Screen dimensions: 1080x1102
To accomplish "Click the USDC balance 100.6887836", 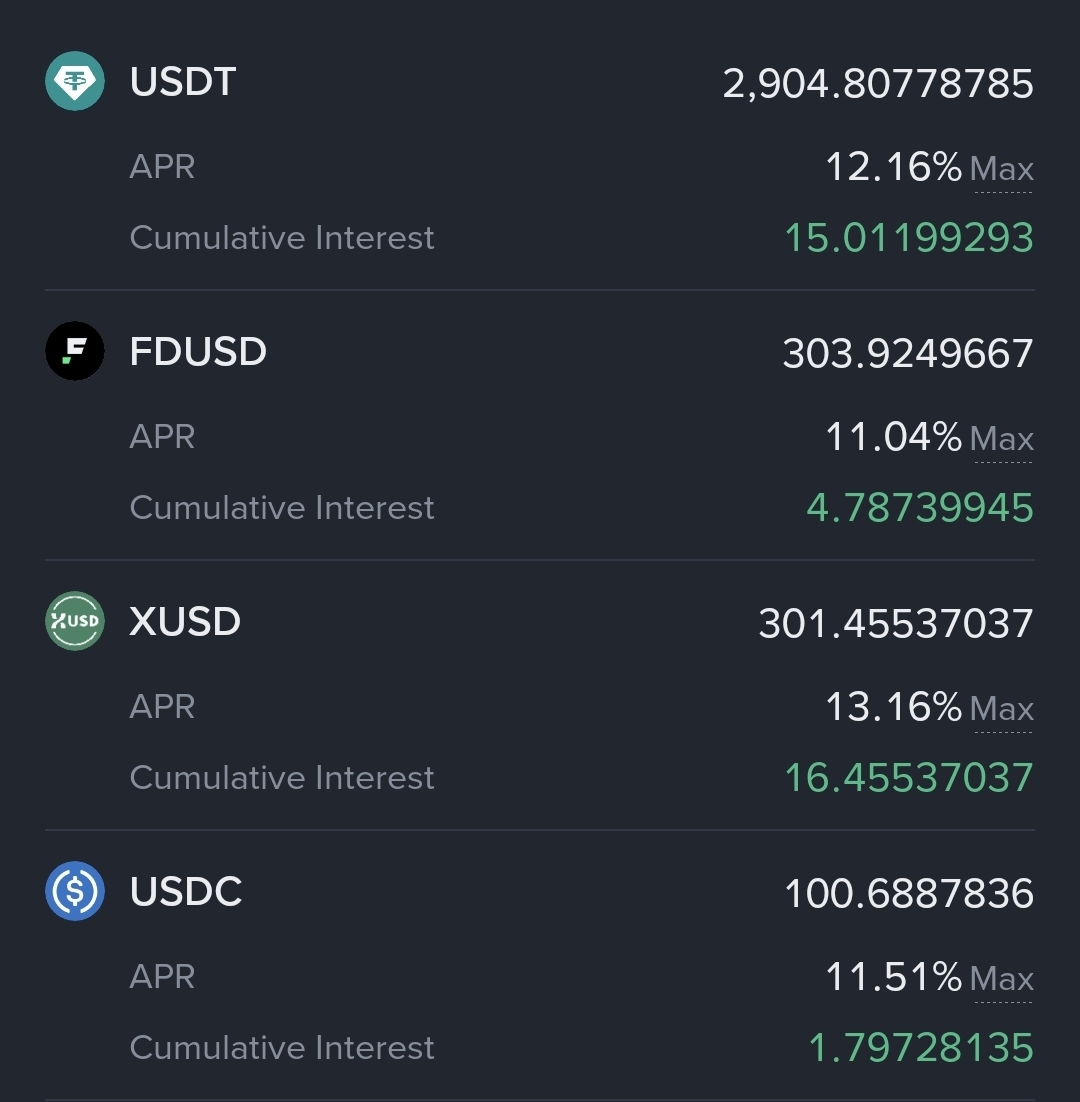I will pyautogui.click(x=909, y=894).
